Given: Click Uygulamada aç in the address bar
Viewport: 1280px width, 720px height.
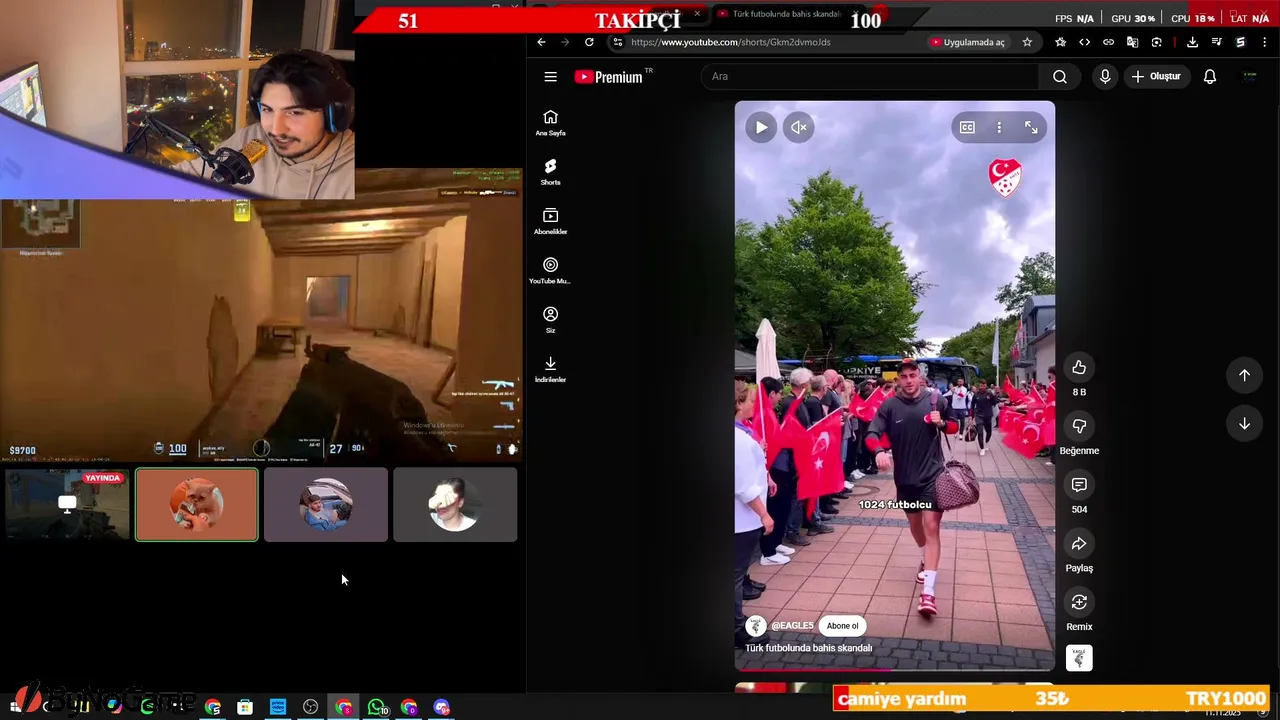Looking at the screenshot, I should [x=967, y=42].
